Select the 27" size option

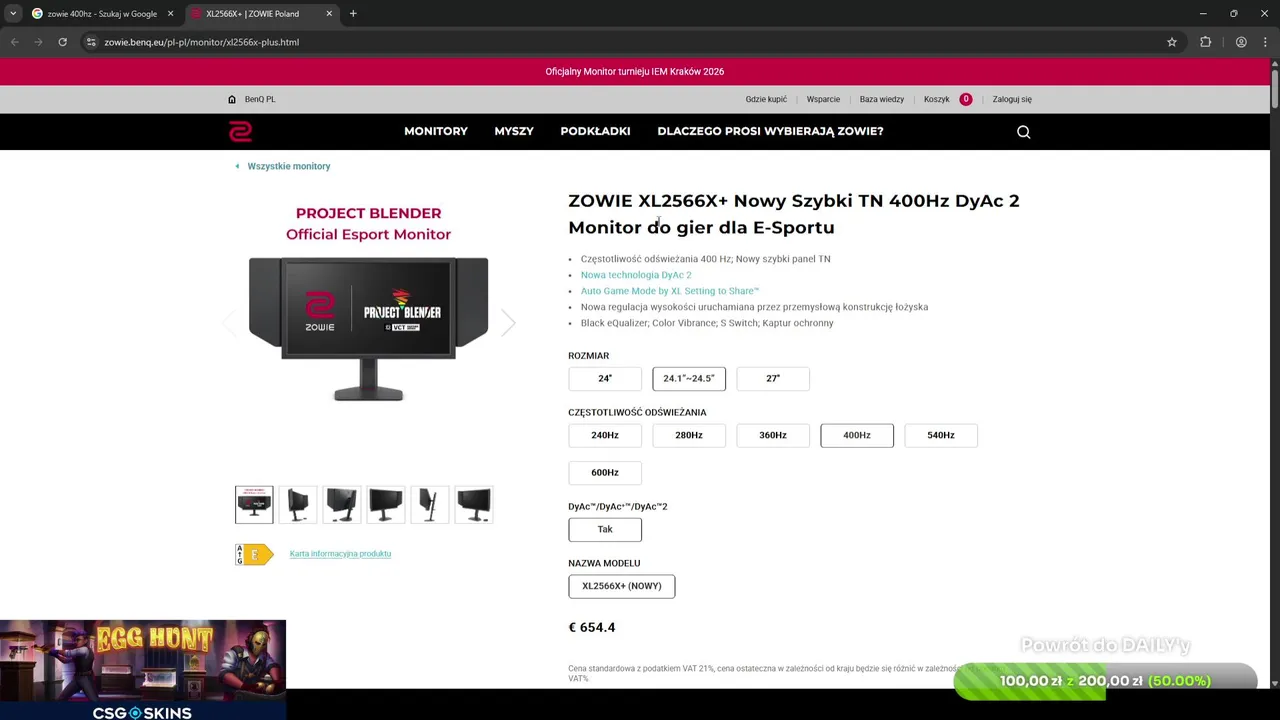point(773,378)
